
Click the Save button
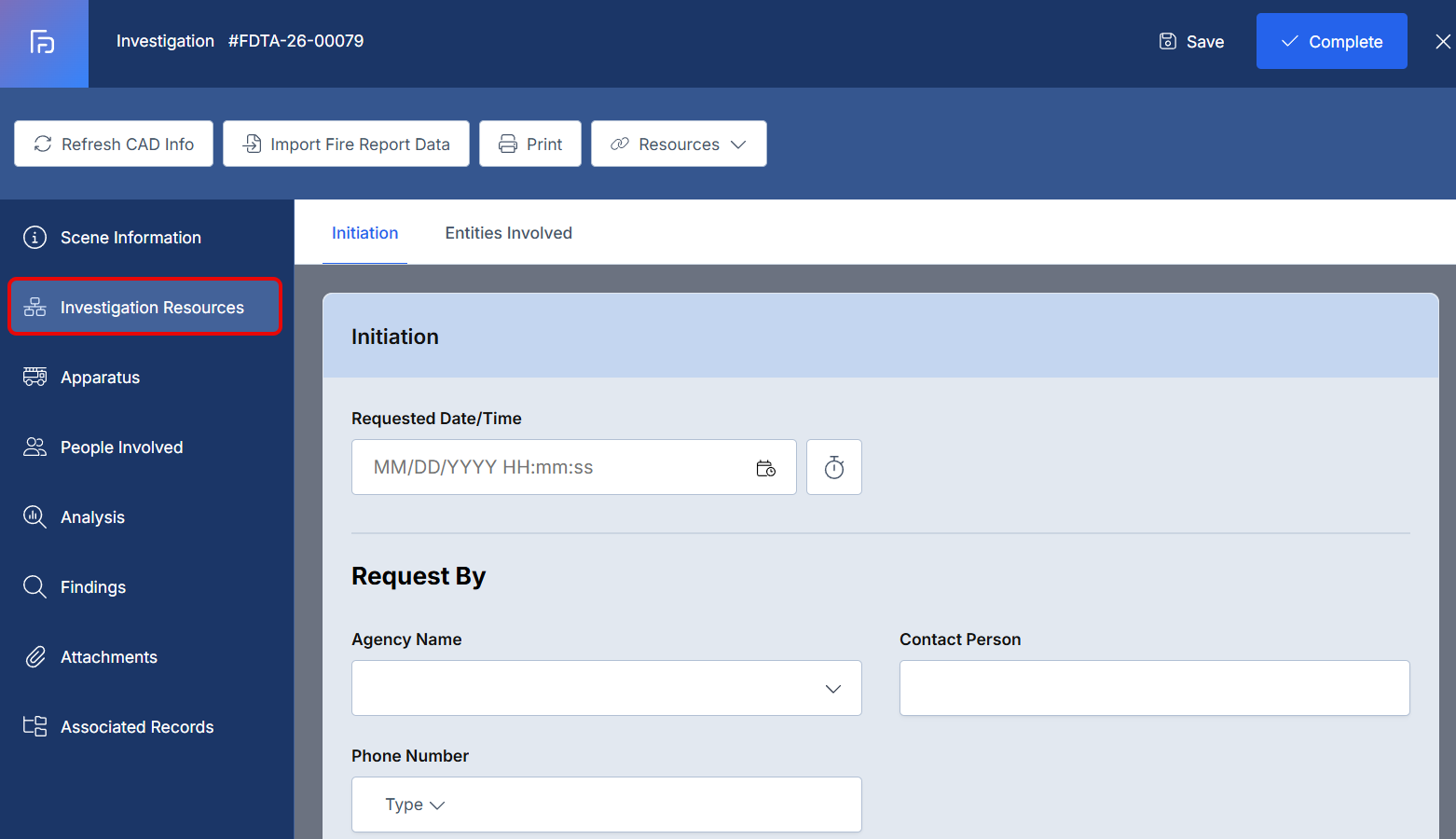(x=1191, y=42)
